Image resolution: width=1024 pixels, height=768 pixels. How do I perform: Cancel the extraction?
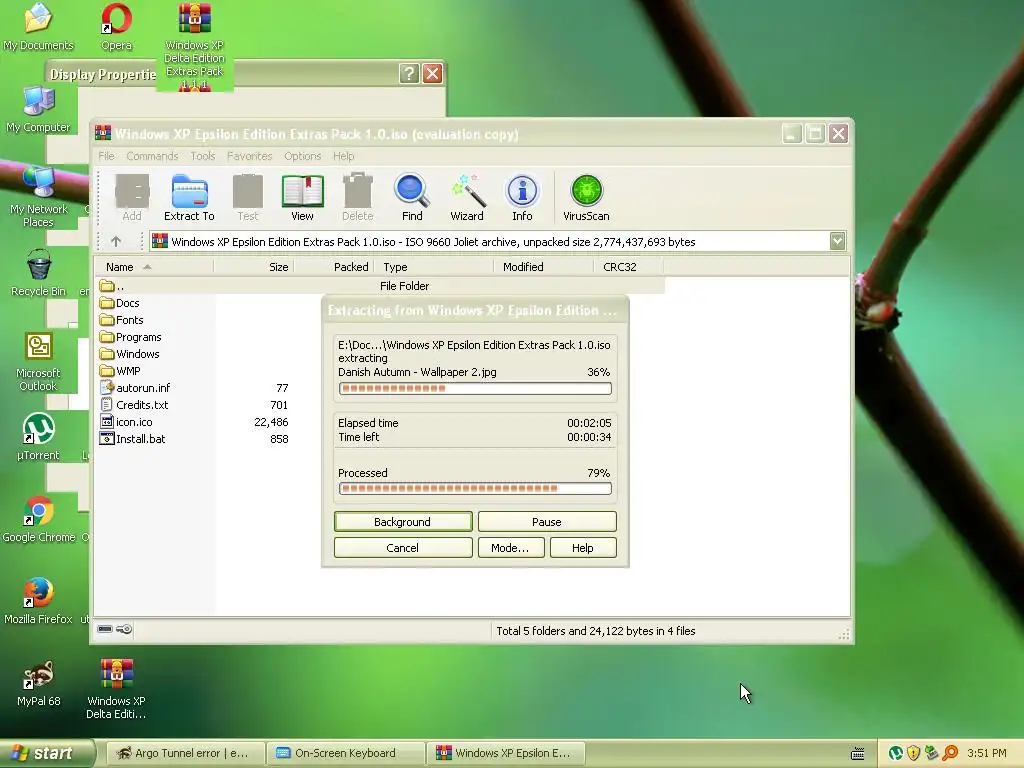coord(403,548)
